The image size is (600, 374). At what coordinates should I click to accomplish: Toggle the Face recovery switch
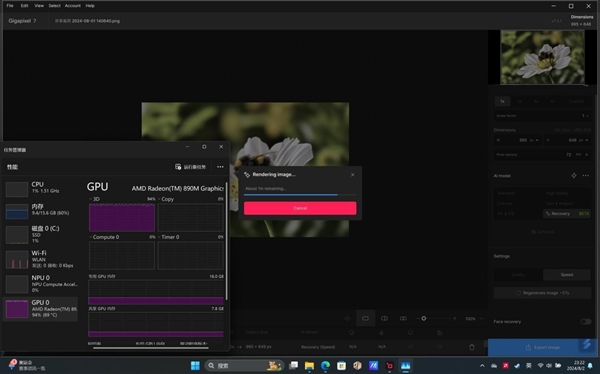(585, 322)
